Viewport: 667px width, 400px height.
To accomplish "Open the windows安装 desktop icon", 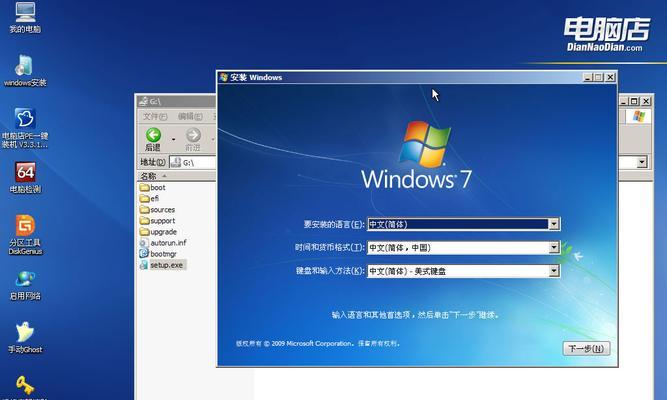I will point(25,71).
